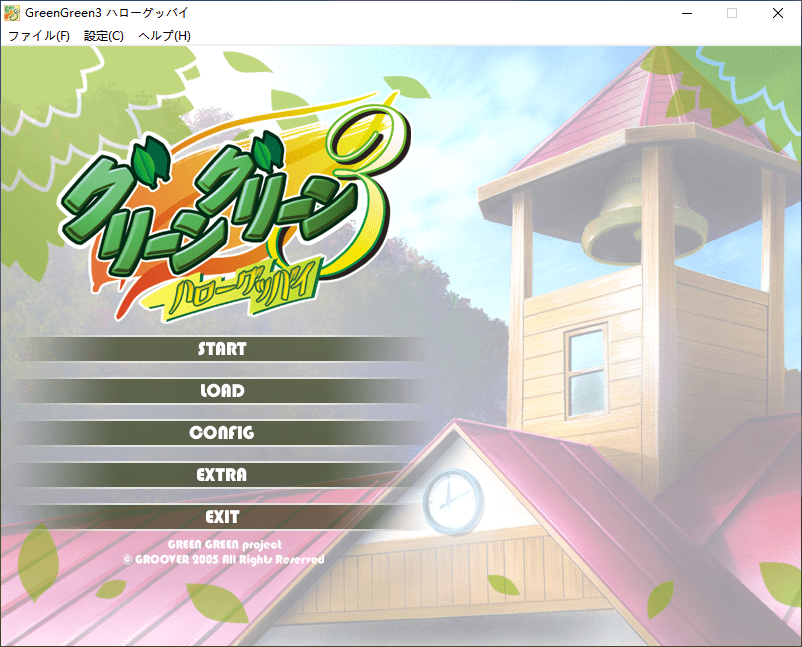Click EXIT to quit the game

tap(221, 517)
